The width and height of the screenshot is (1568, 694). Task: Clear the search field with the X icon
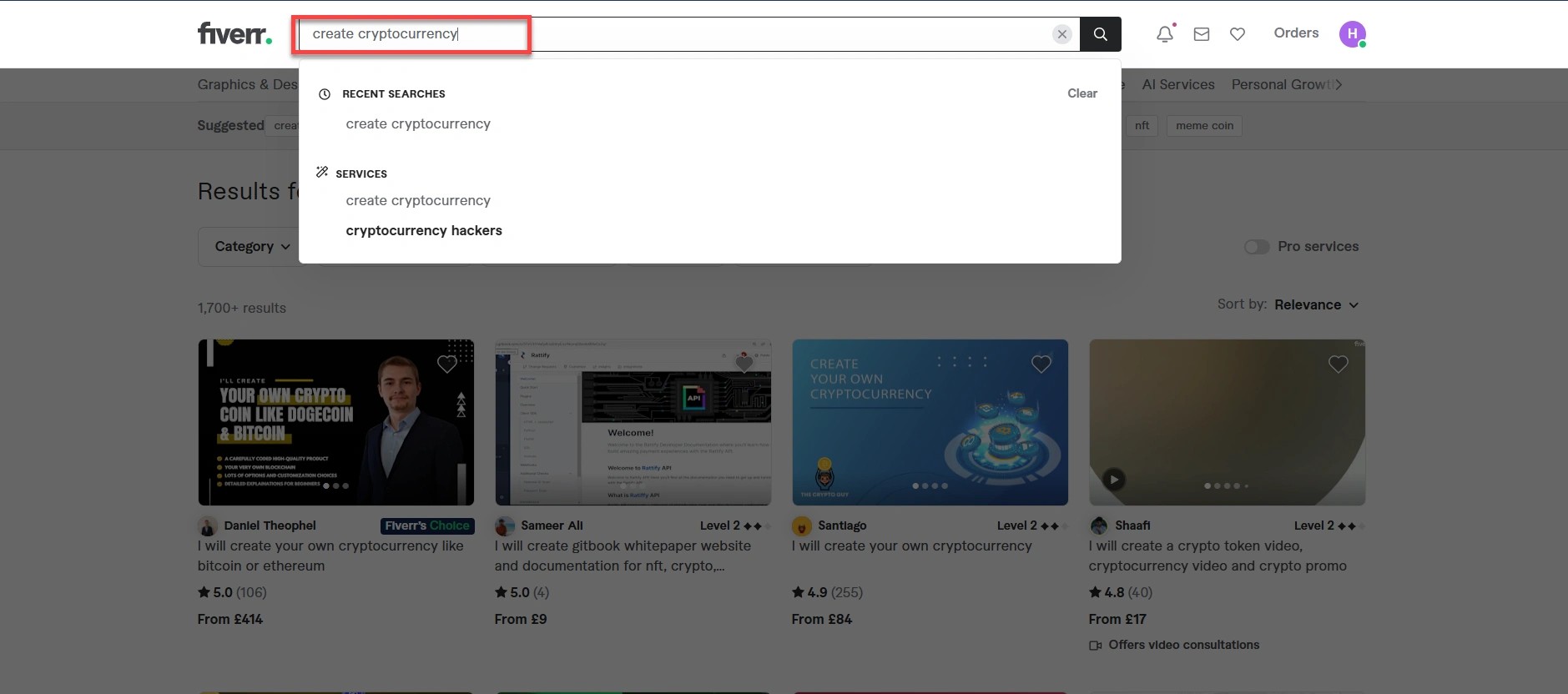click(x=1061, y=34)
